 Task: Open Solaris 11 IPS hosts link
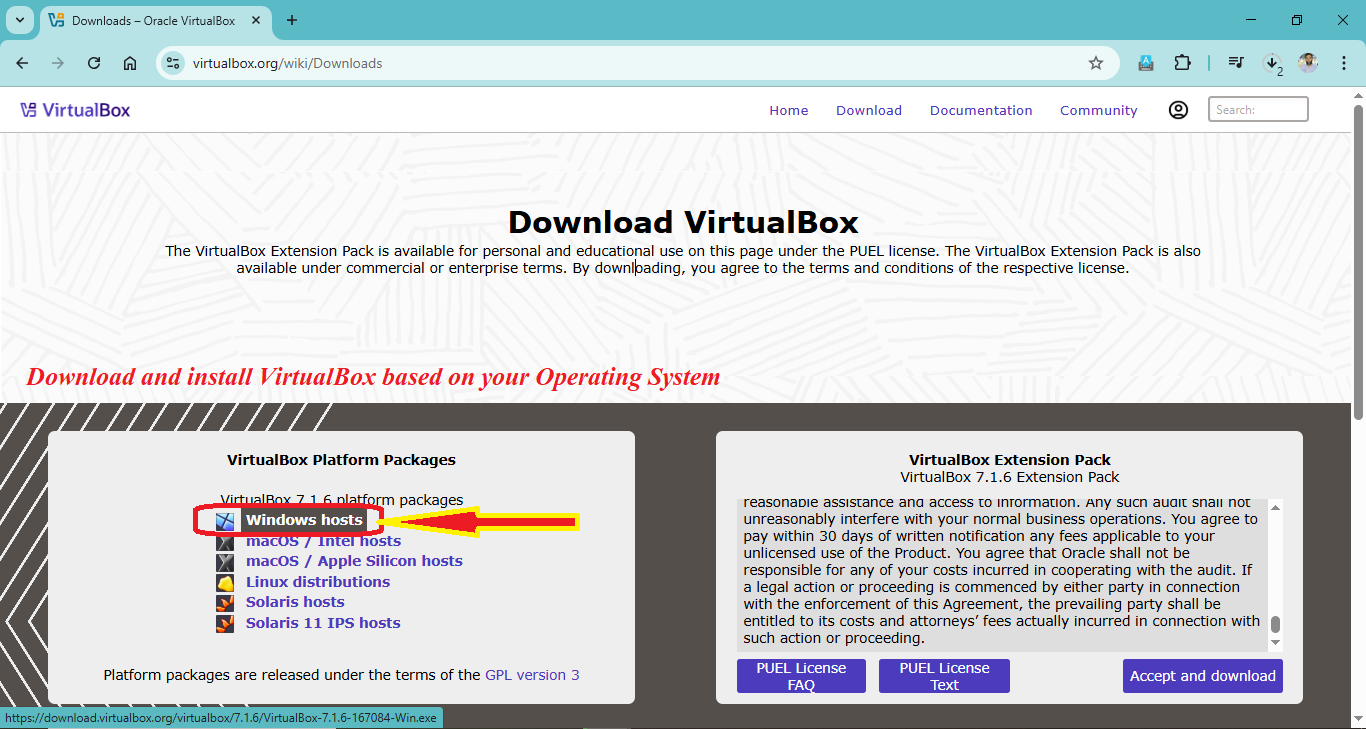[323, 623]
